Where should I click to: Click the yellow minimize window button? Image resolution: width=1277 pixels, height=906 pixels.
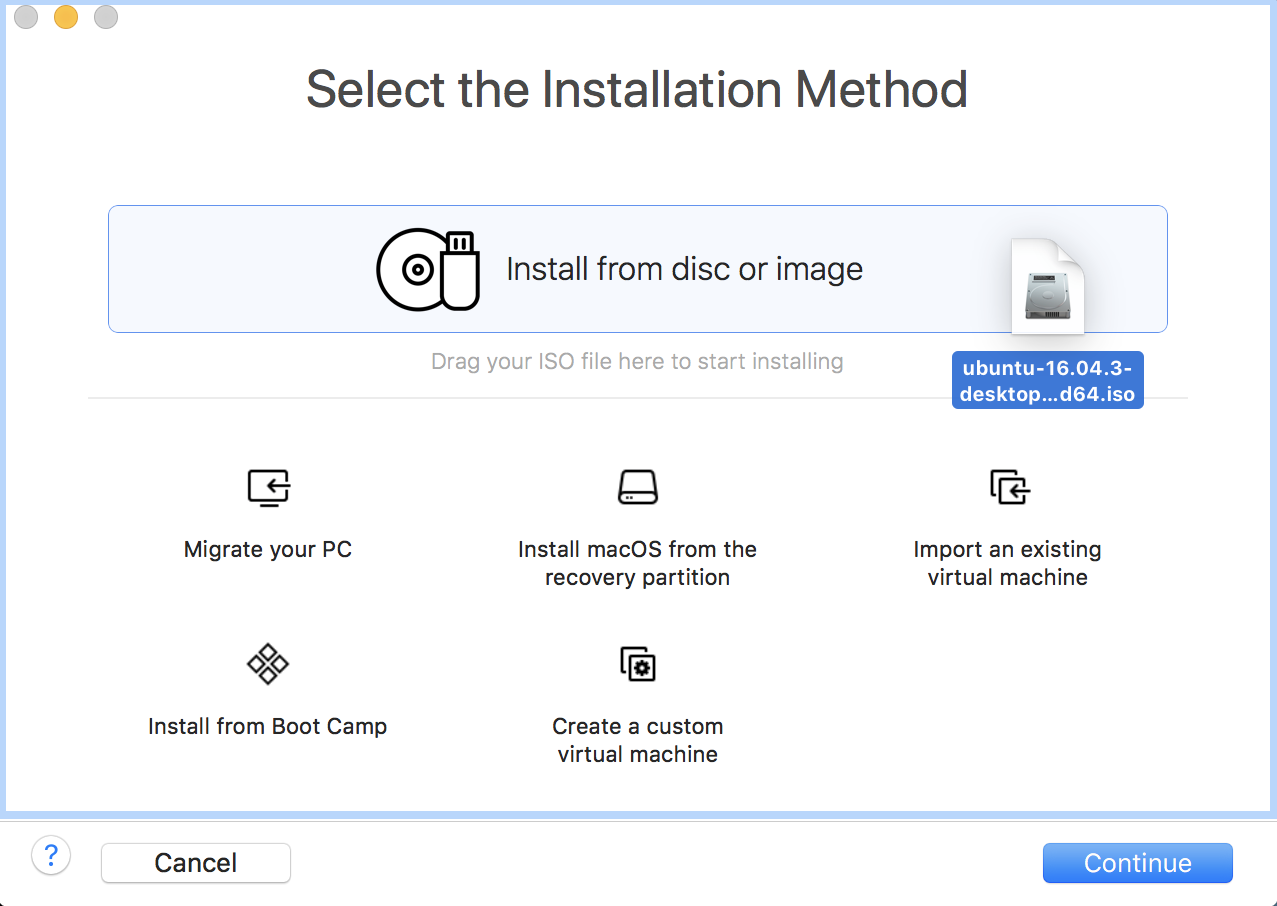[x=66, y=17]
